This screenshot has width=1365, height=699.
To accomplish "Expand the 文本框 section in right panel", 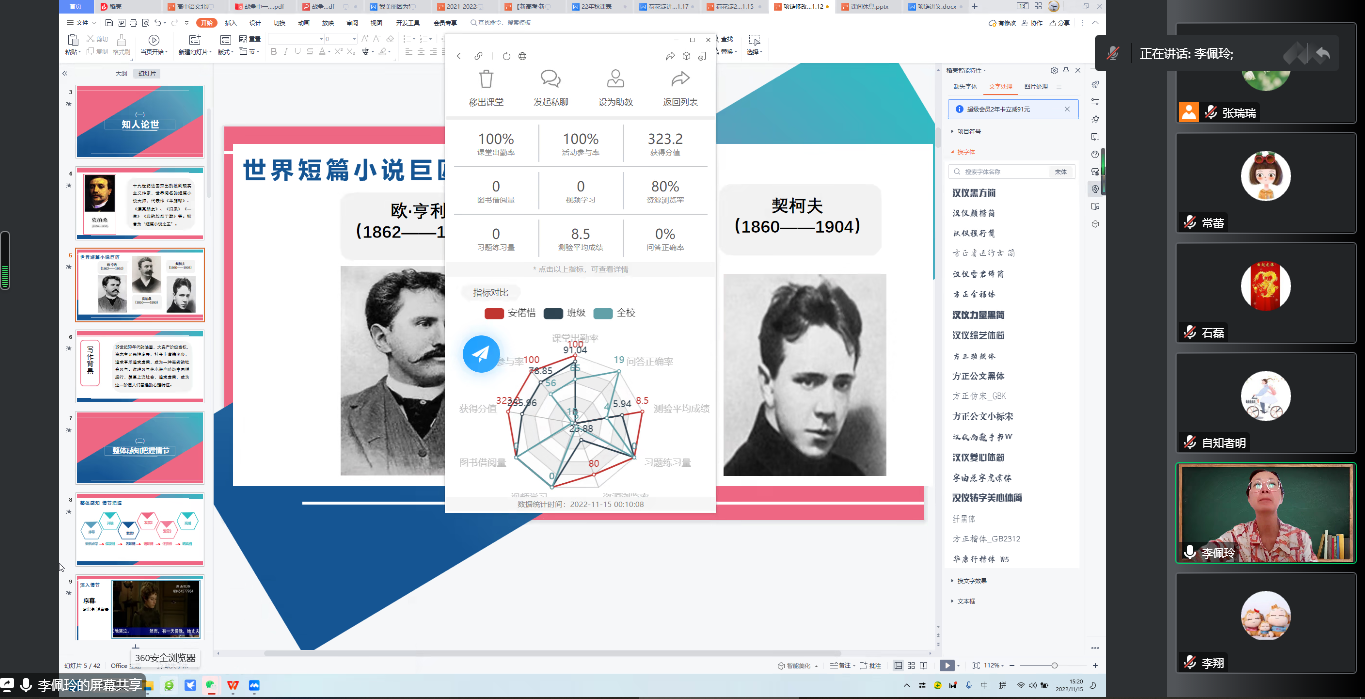I will tap(967, 601).
